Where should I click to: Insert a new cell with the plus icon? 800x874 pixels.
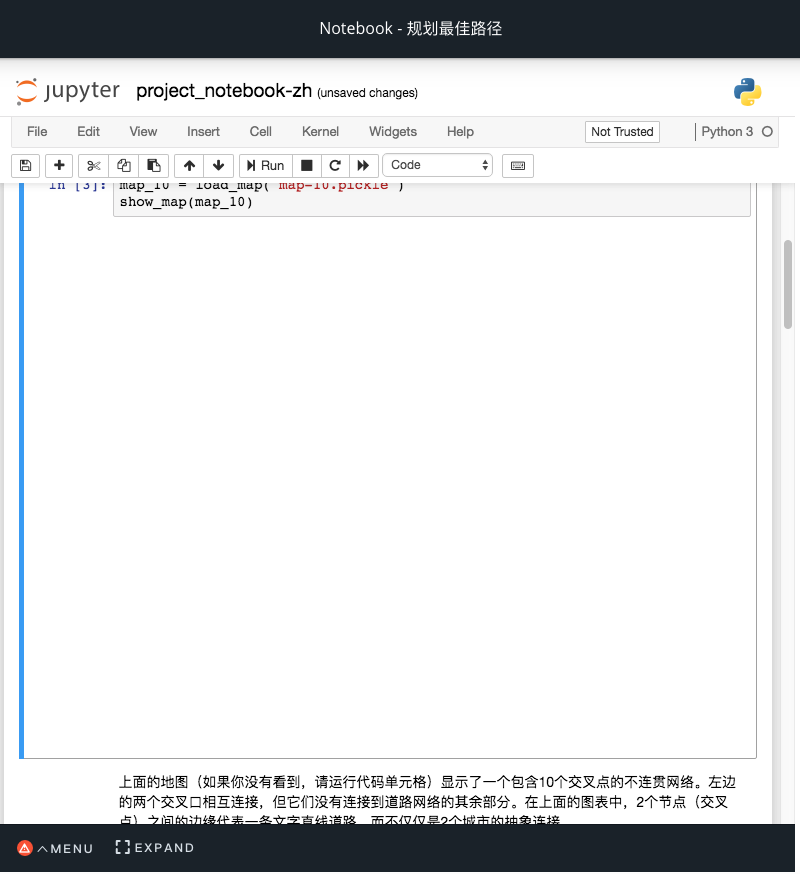coord(59,165)
